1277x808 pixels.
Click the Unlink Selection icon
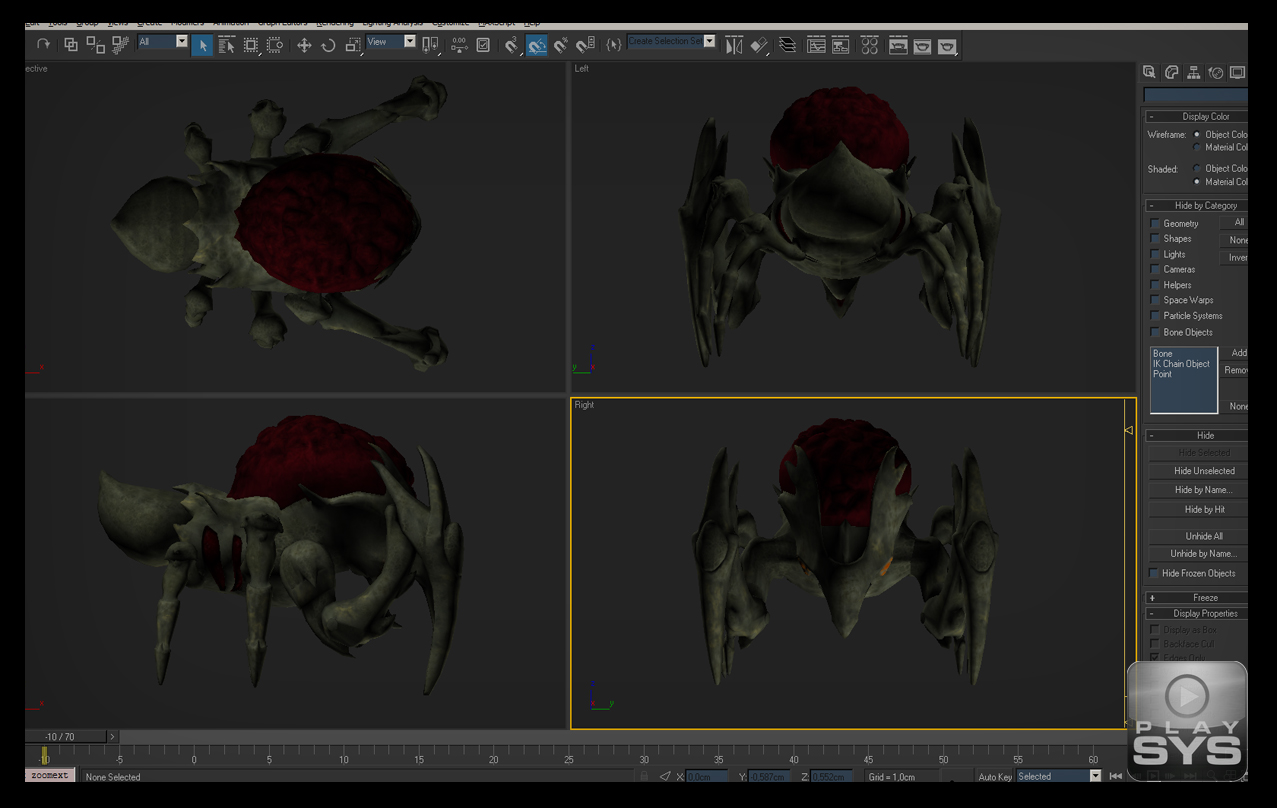point(95,44)
